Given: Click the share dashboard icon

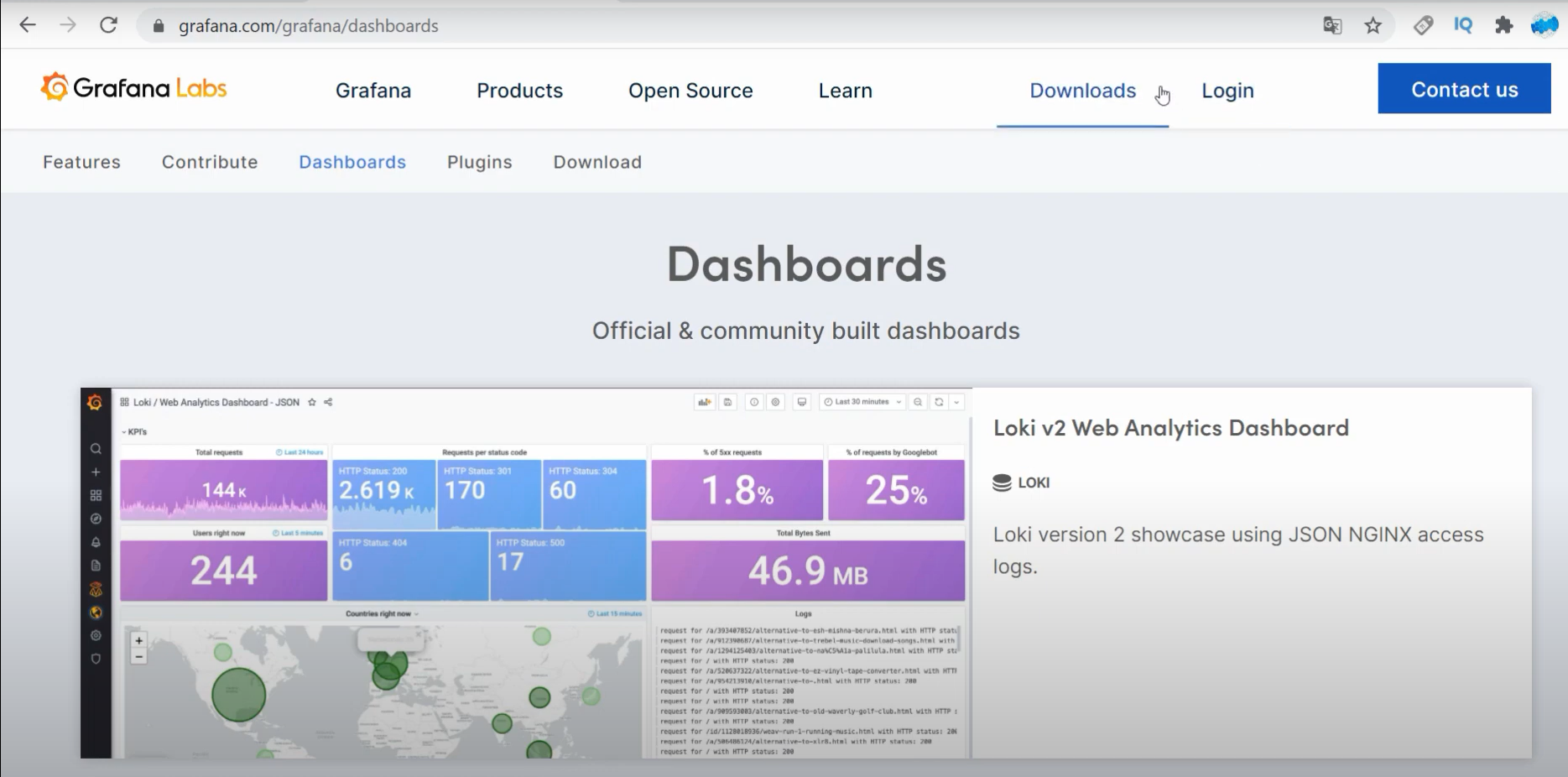Looking at the screenshot, I should click(328, 403).
